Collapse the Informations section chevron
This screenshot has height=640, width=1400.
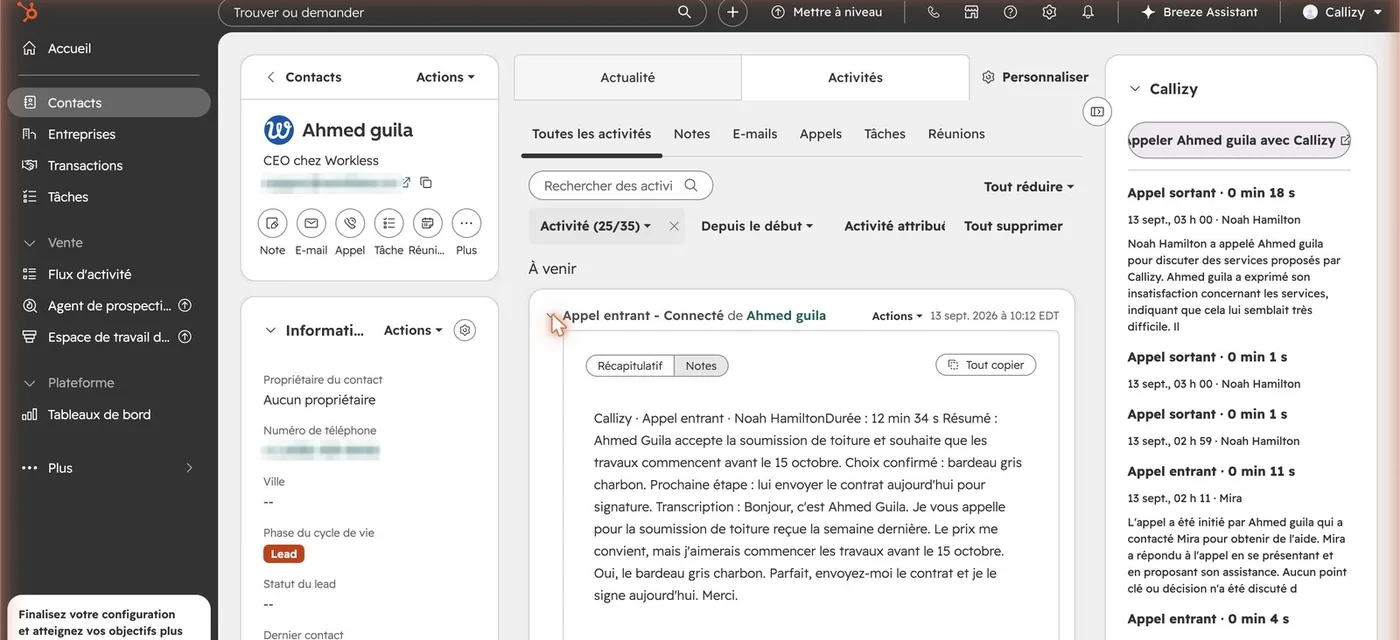coord(270,330)
